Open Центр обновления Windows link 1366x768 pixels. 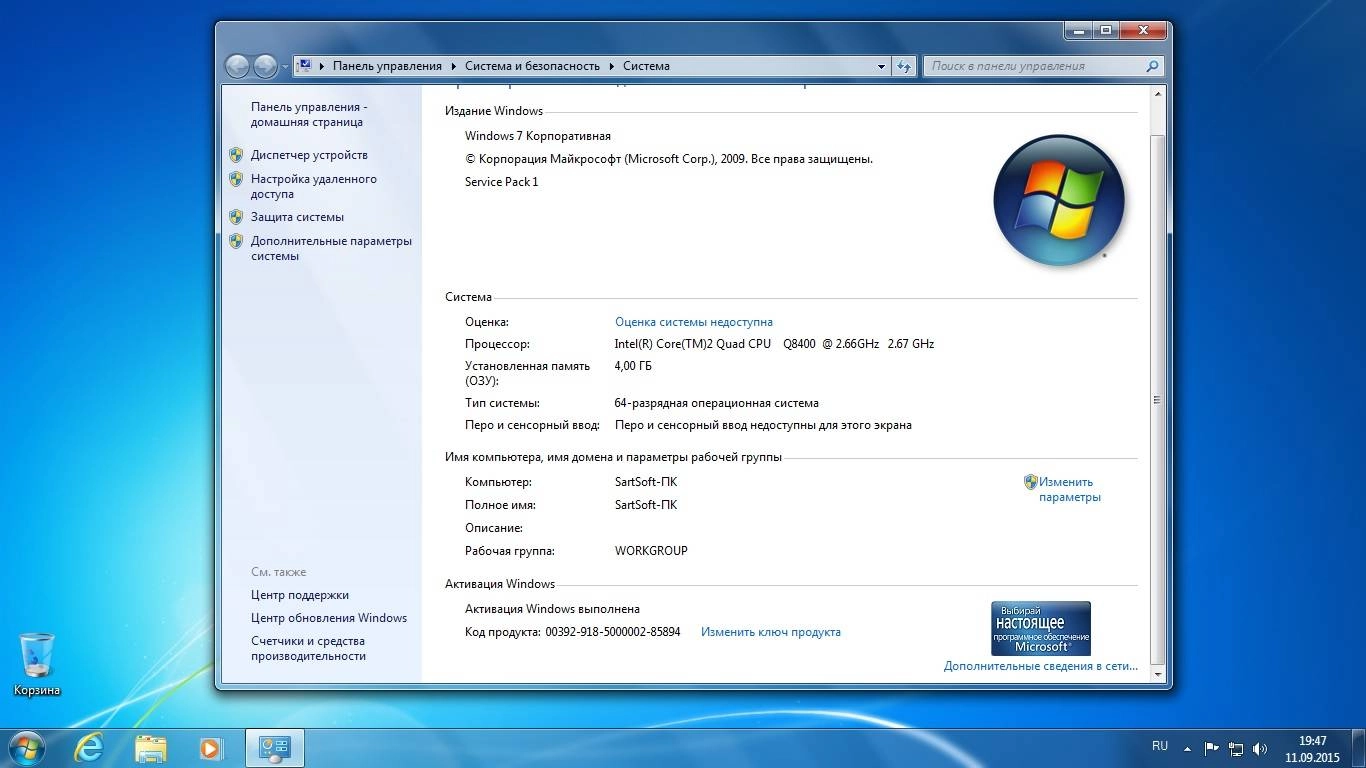(x=329, y=618)
